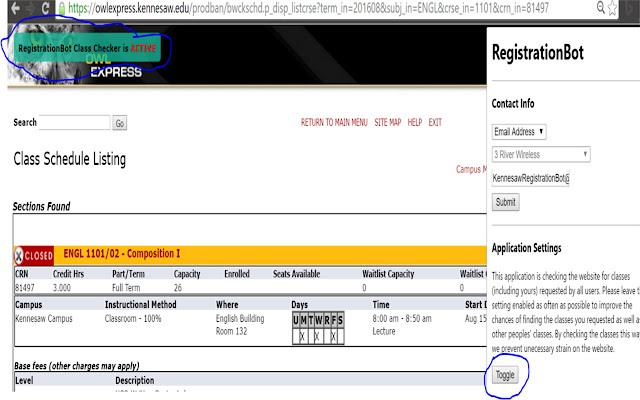Click the KennesawRegistrationBot email field
Screen dimensions: 640x400
pyautogui.click(x=530, y=178)
